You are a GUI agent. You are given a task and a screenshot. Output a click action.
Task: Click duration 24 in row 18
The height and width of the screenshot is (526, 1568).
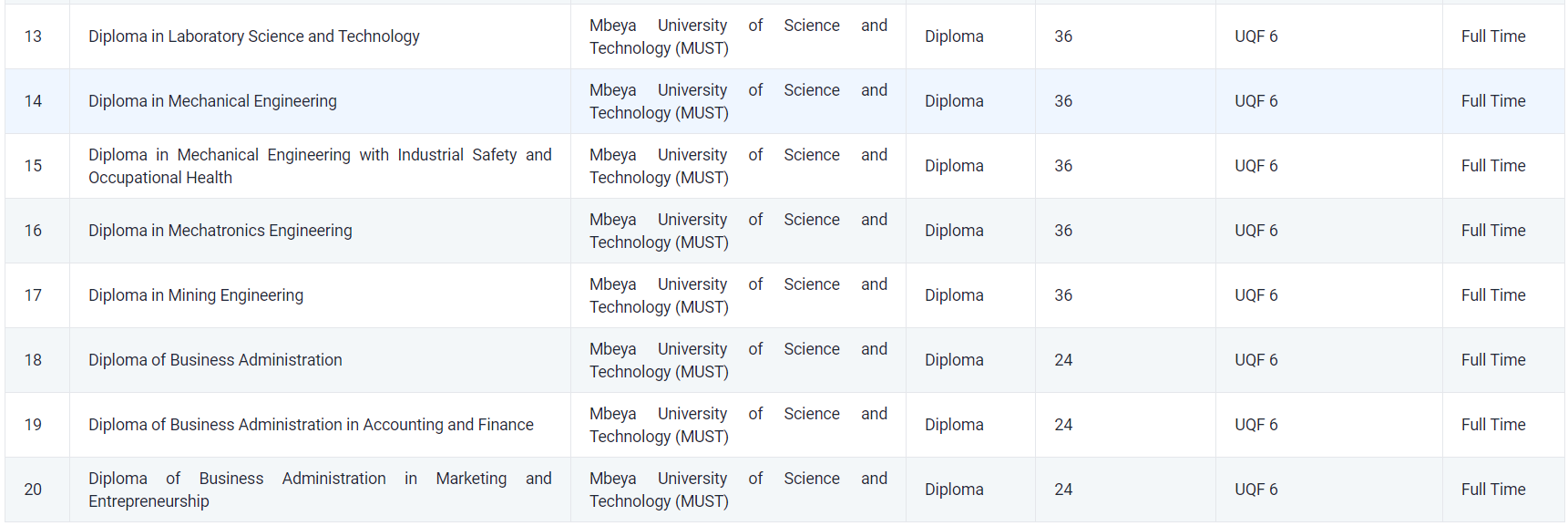coord(1063,360)
